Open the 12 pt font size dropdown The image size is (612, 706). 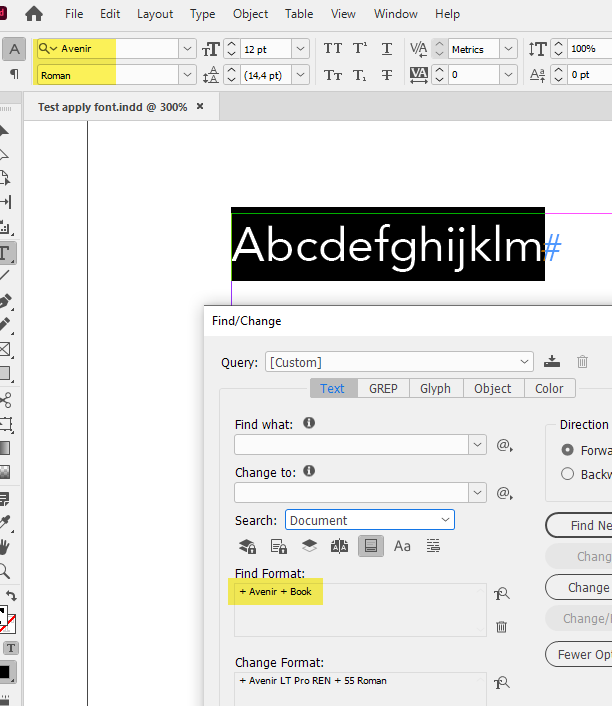pyautogui.click(x=300, y=49)
